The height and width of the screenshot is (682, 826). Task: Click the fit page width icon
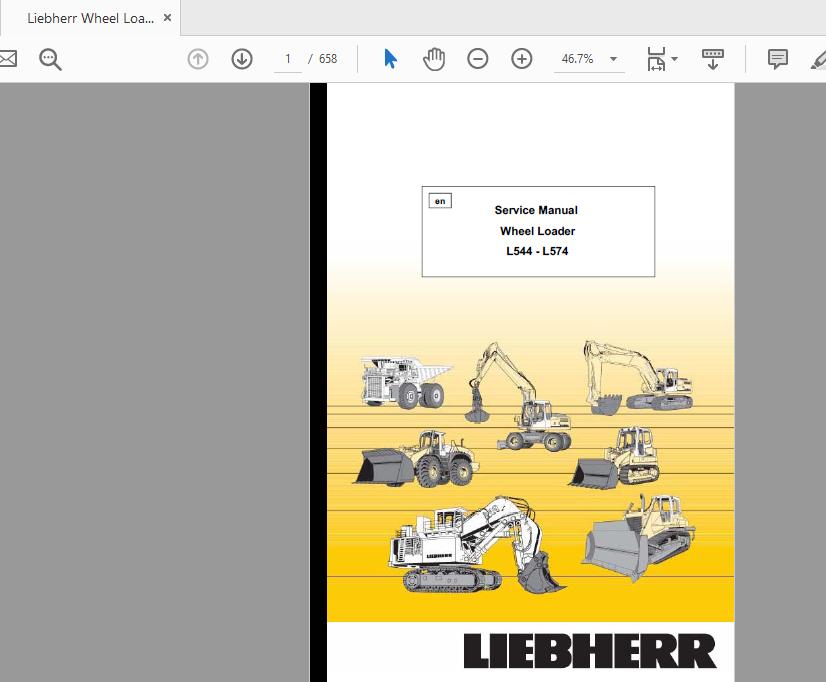point(656,58)
